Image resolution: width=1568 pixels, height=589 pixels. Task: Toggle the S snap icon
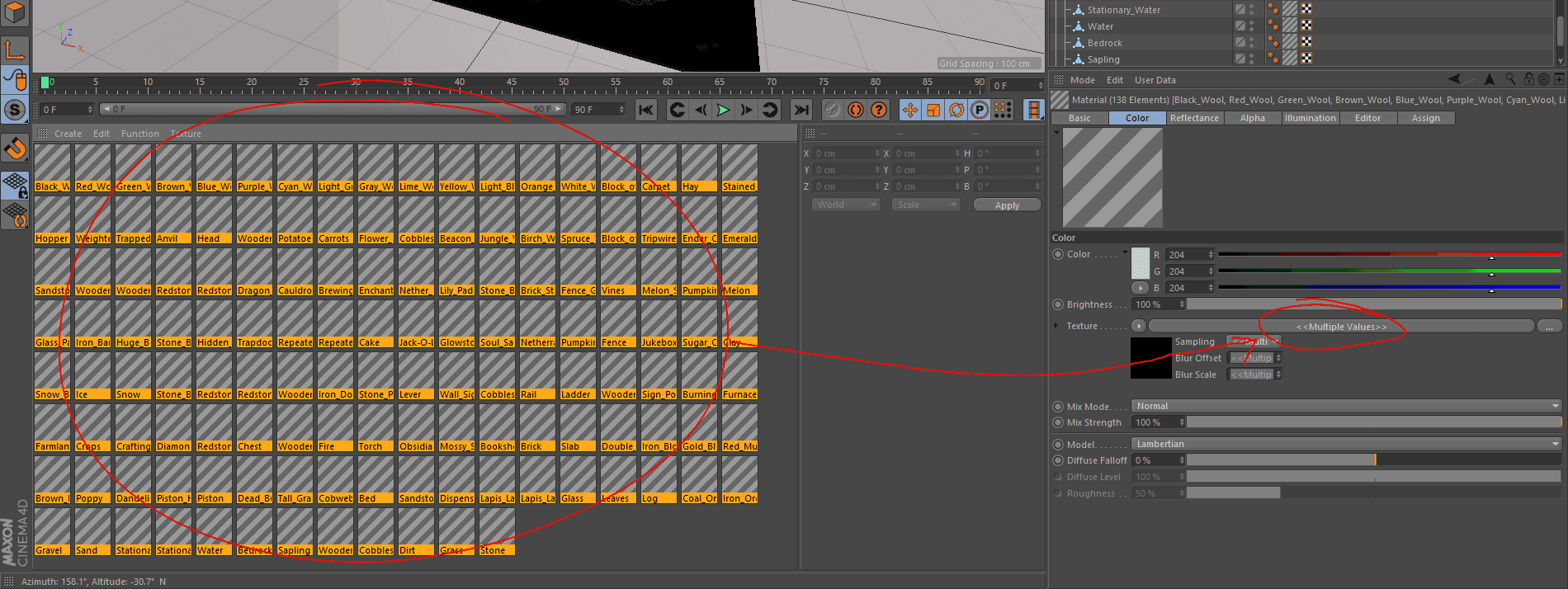tap(15, 110)
